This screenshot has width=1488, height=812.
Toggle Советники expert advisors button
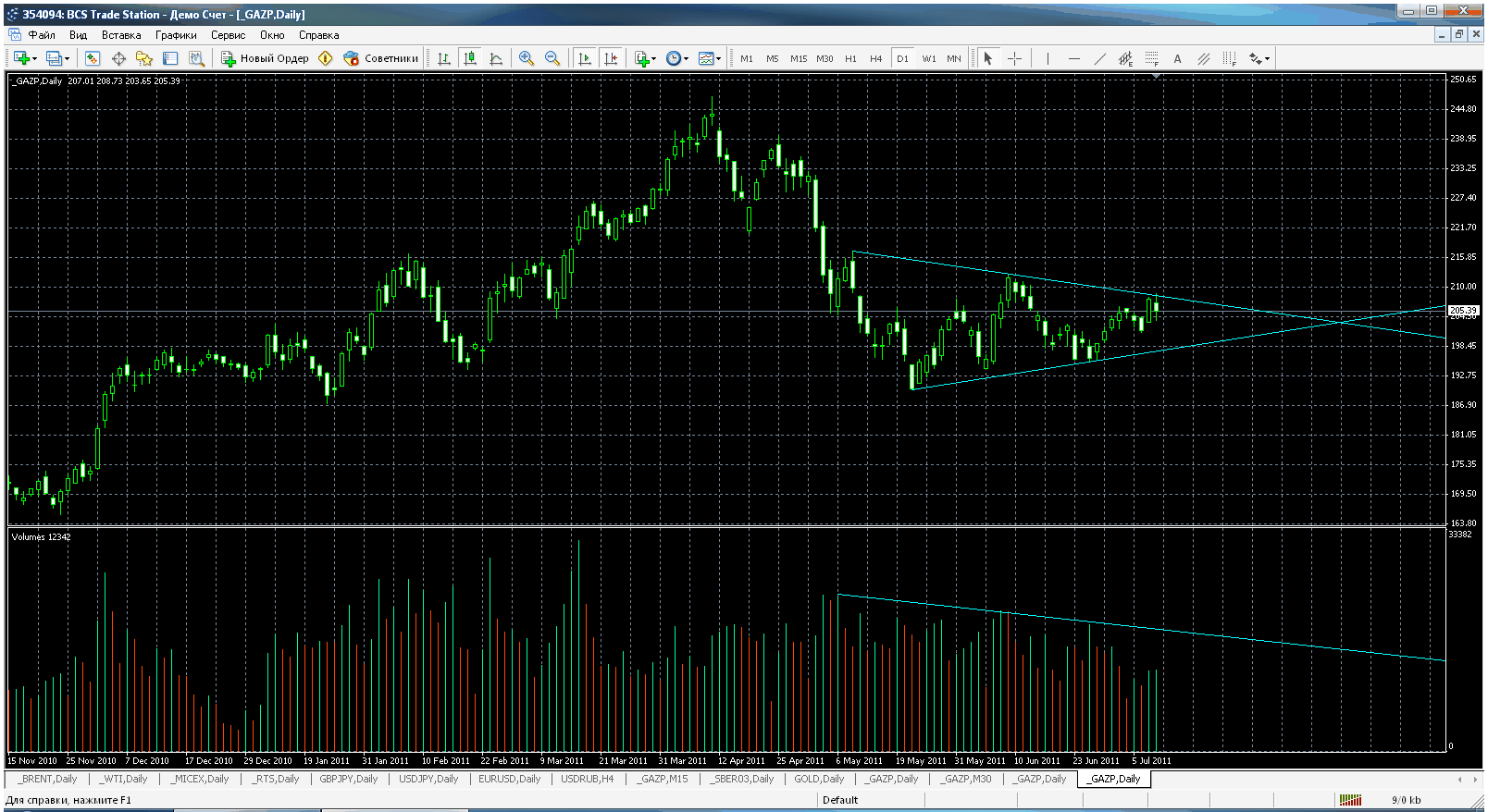[380, 58]
